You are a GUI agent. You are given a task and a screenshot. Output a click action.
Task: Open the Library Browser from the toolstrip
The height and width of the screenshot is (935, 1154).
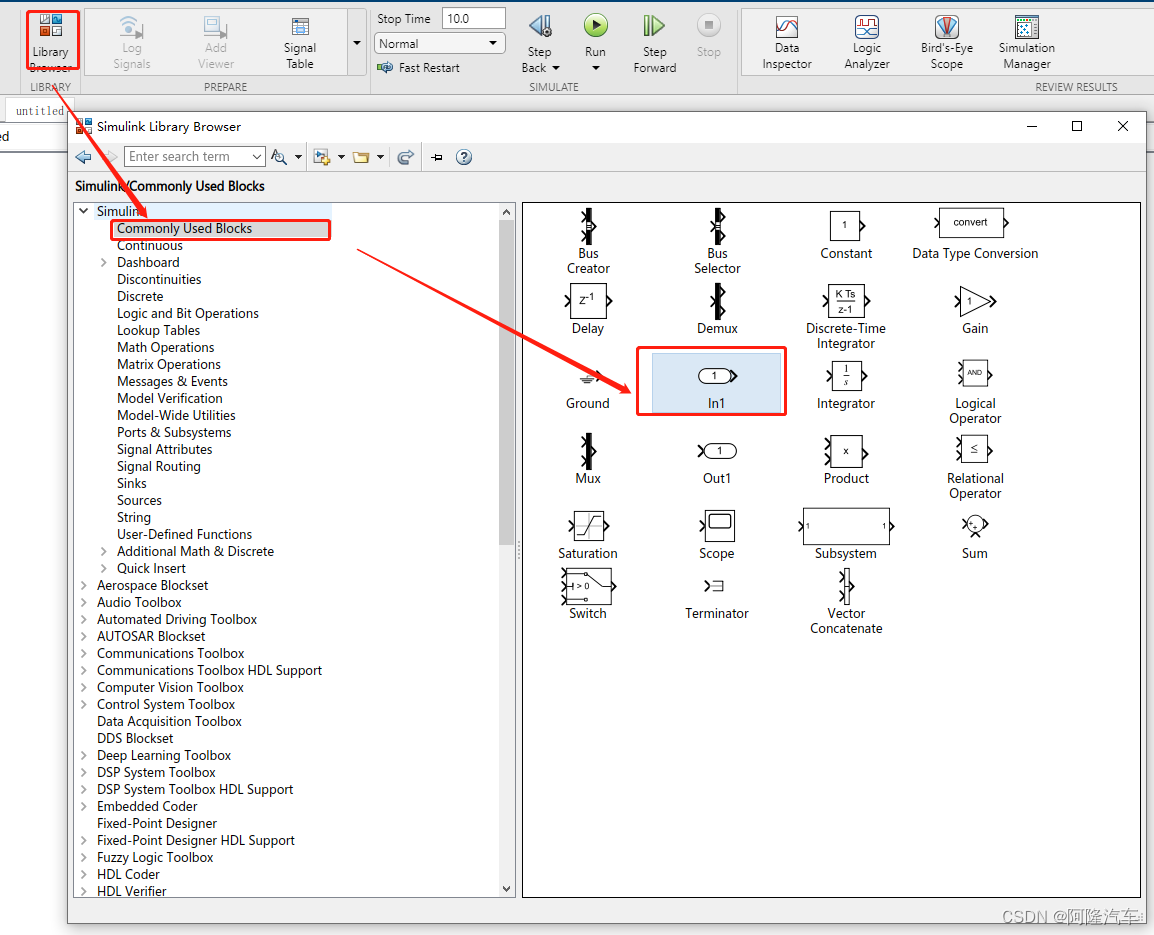pos(51,42)
